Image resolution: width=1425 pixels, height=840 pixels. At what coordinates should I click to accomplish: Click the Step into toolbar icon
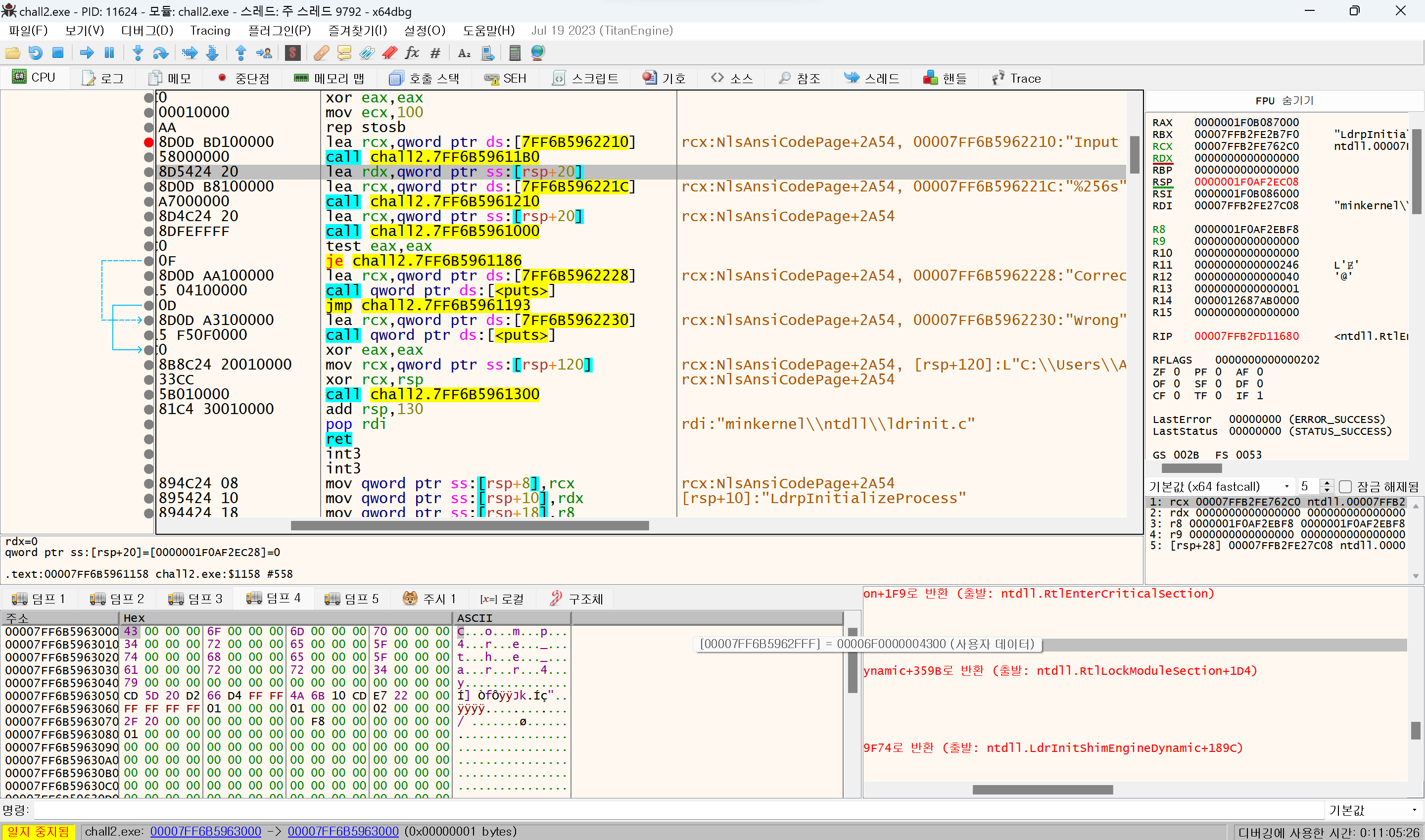[138, 53]
